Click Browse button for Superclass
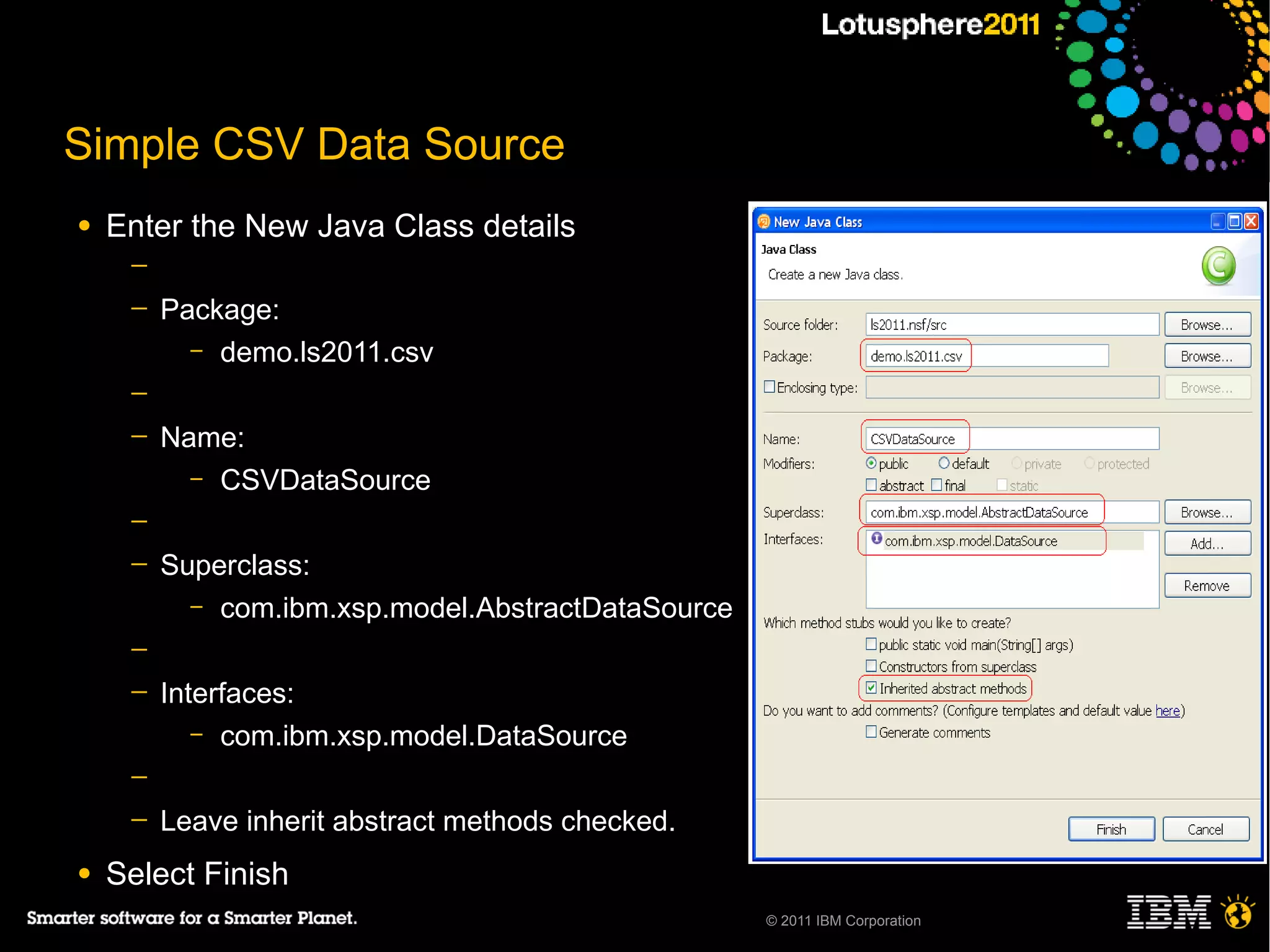 [x=1207, y=512]
